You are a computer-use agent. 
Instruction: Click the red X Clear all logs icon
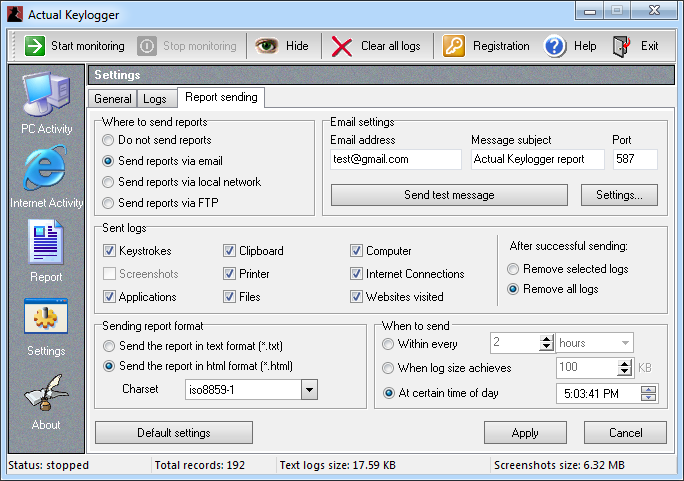(x=342, y=46)
